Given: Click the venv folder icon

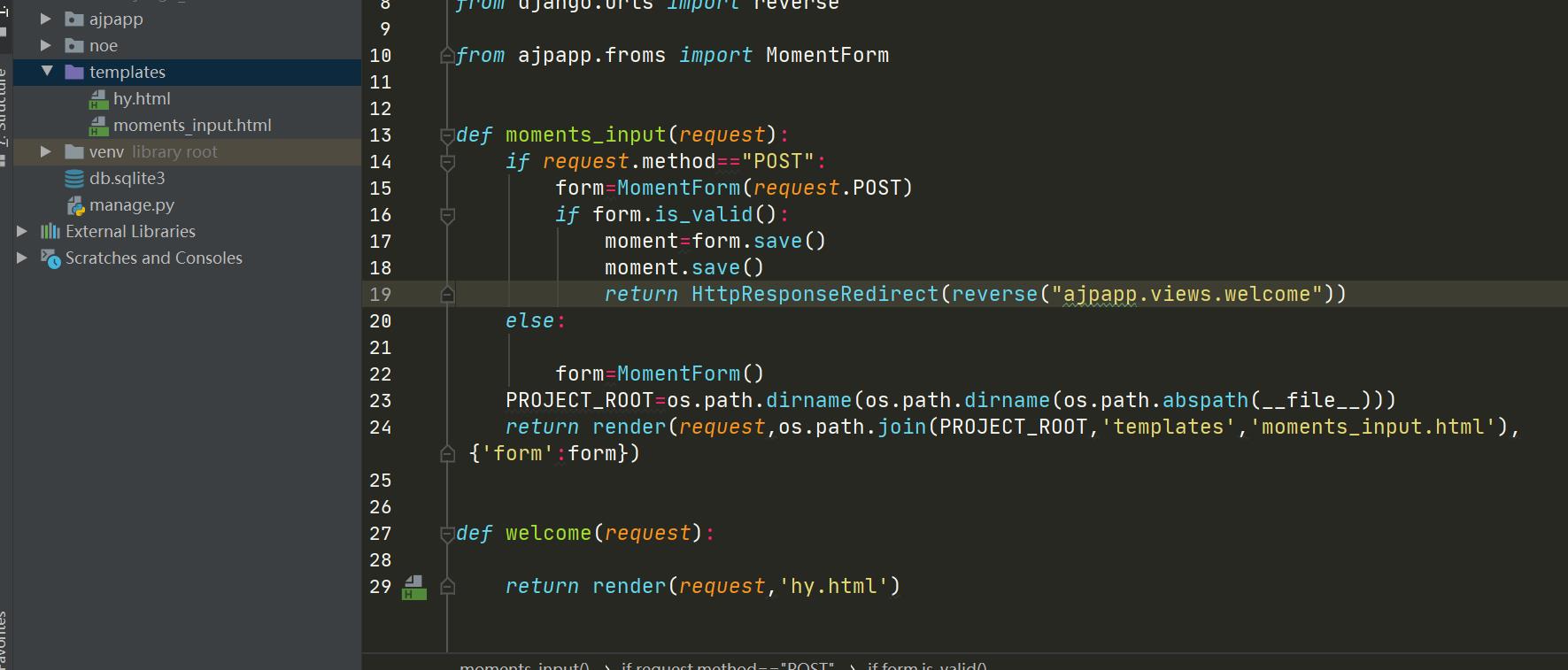Looking at the screenshot, I should pyautogui.click(x=74, y=151).
